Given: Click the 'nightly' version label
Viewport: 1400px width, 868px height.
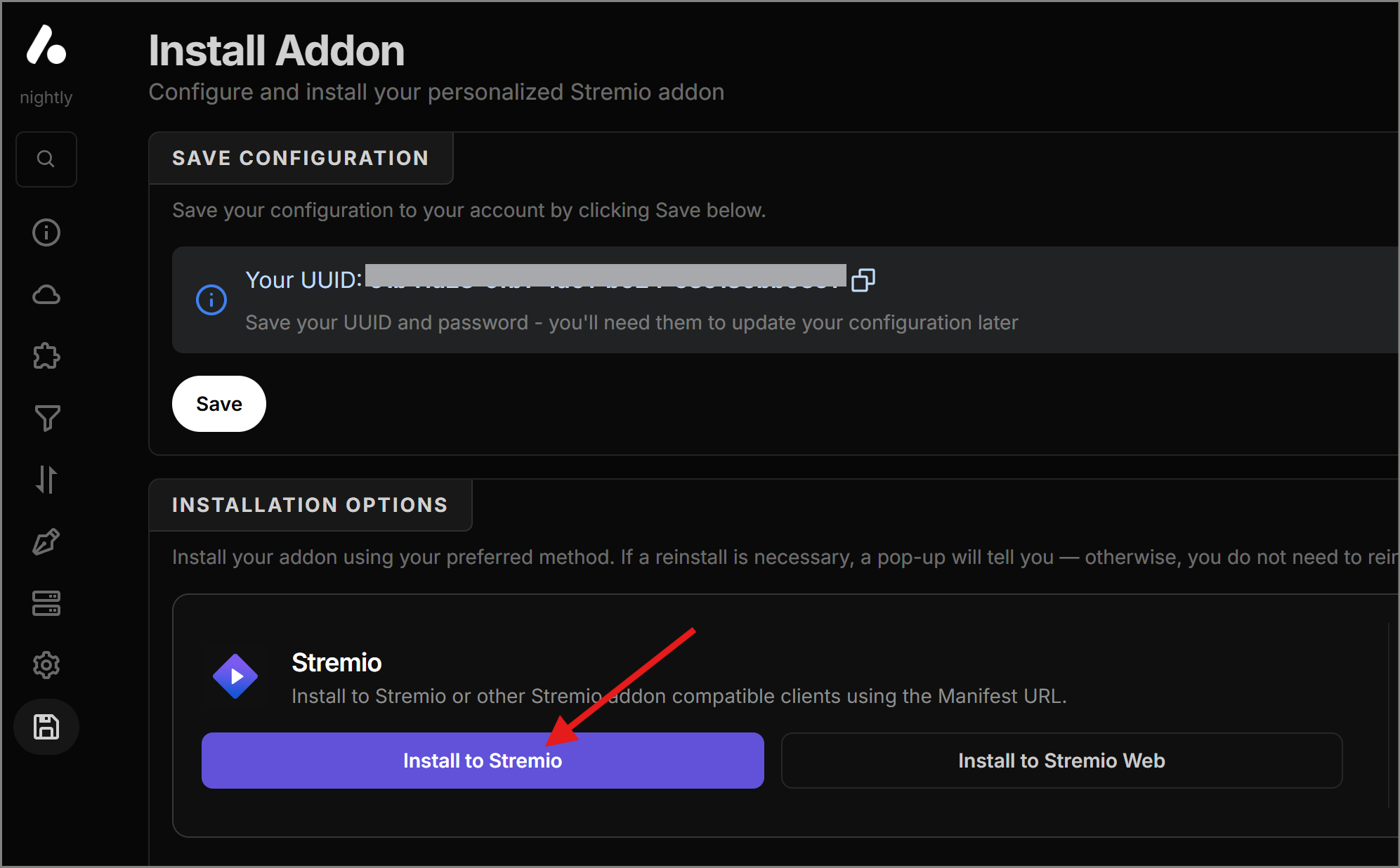Looking at the screenshot, I should pos(46,98).
